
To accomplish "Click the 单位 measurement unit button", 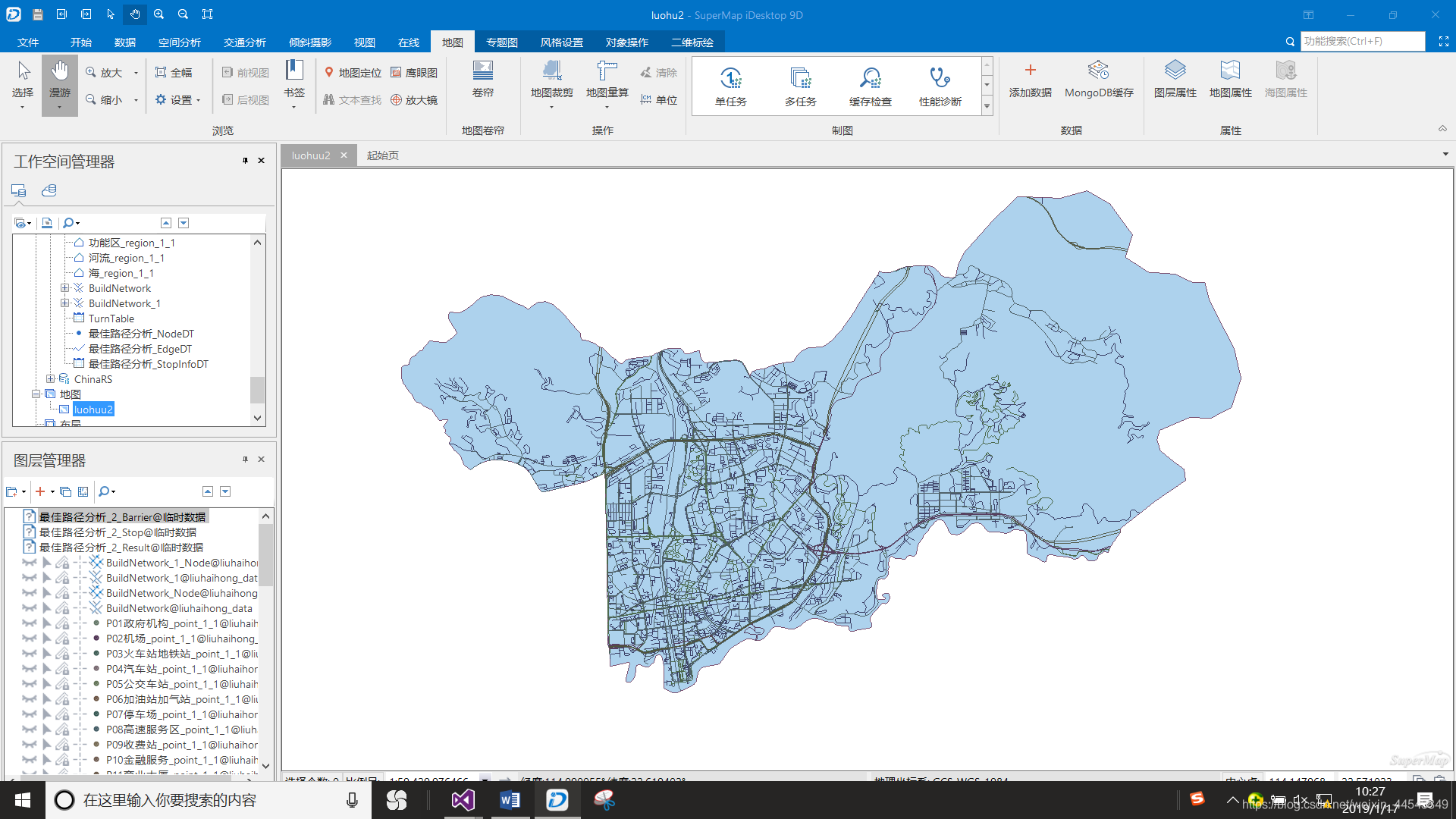I will (x=658, y=100).
